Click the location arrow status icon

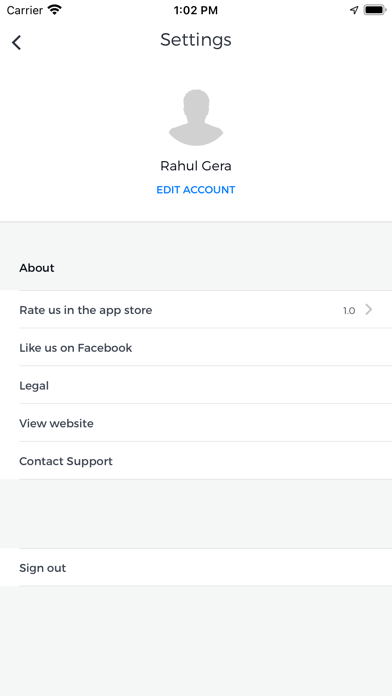point(354,10)
